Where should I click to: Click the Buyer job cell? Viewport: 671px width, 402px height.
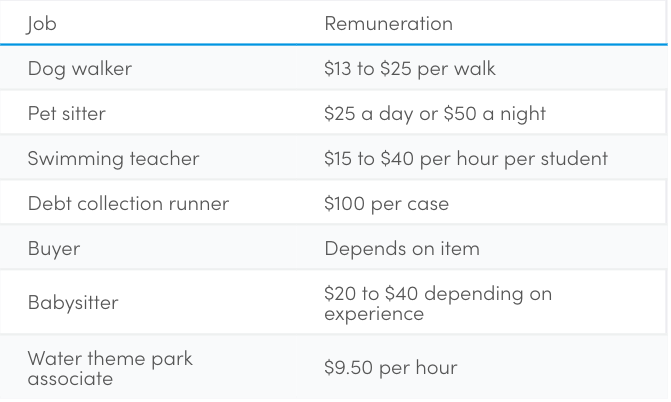point(54,249)
